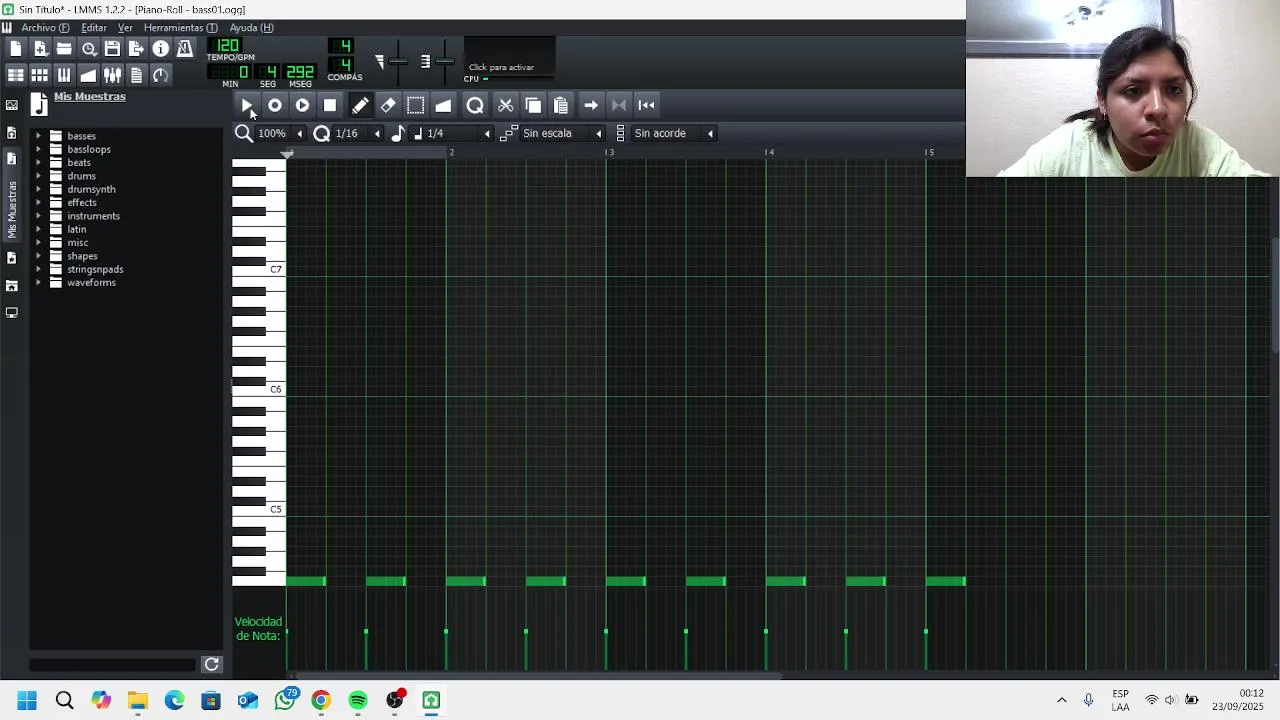The height and width of the screenshot is (720, 1280).
Task: Copy selected notes
Action: coord(533,105)
